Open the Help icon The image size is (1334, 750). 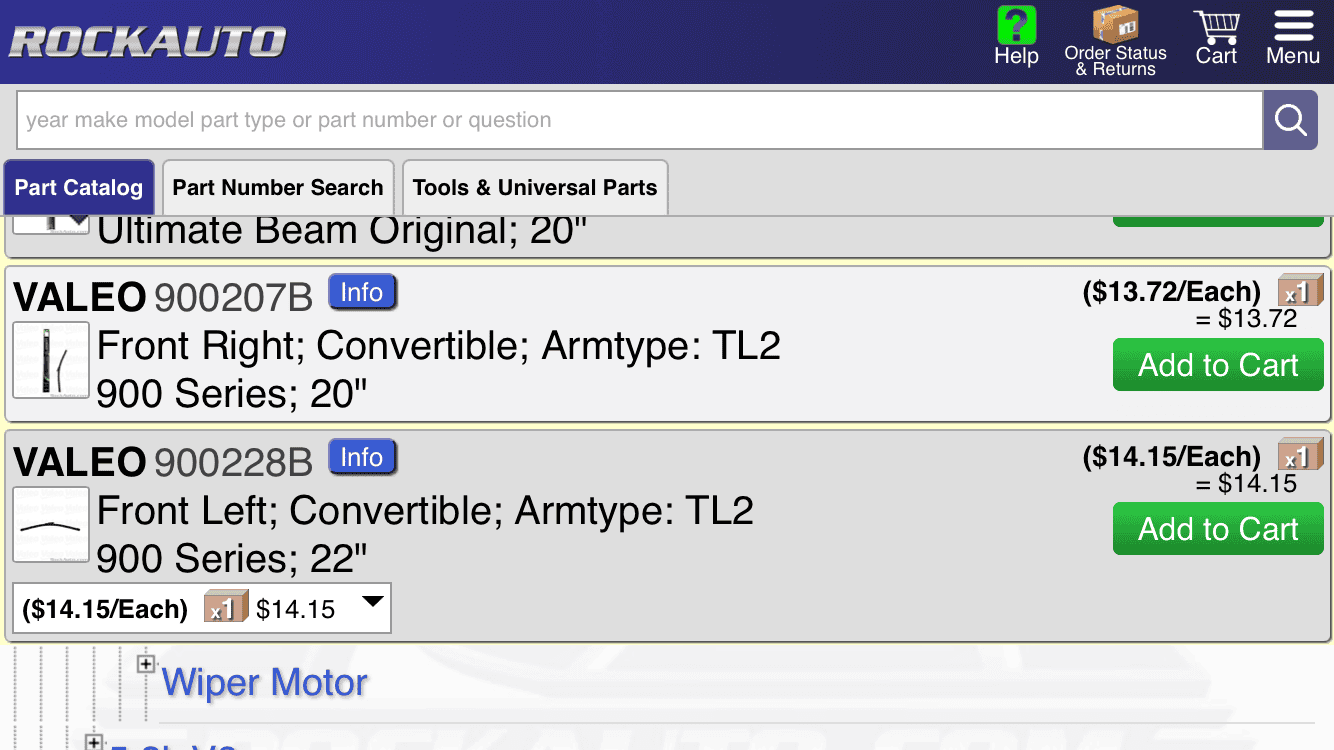point(1016,37)
